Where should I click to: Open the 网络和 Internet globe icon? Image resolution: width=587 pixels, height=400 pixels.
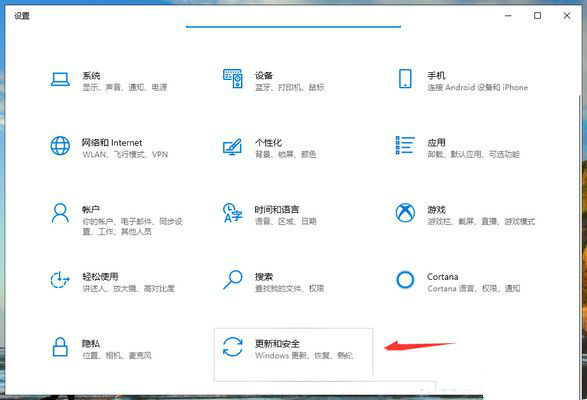click(60, 146)
